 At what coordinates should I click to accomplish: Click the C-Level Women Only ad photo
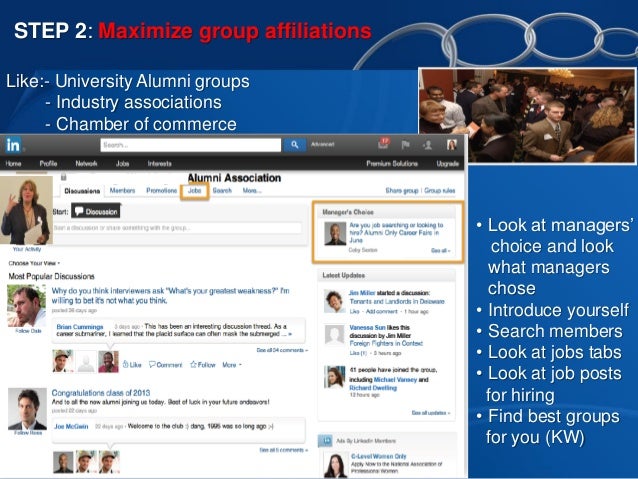click(335, 466)
